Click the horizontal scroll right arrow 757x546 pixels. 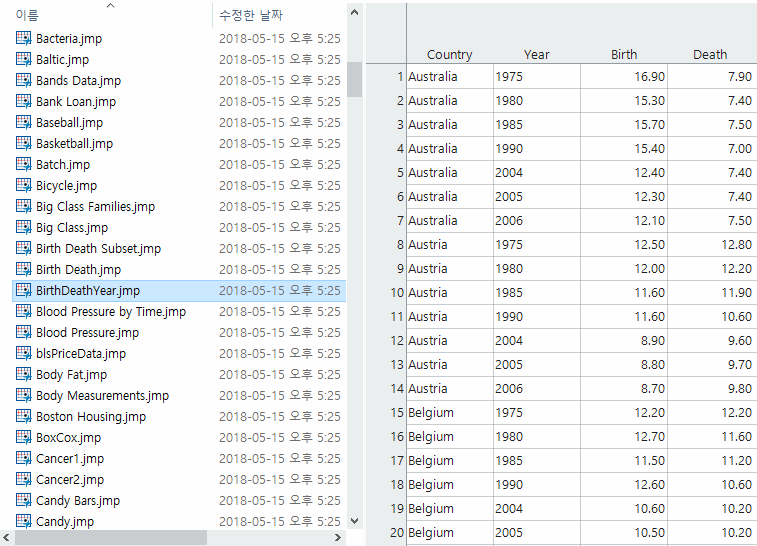point(337,537)
